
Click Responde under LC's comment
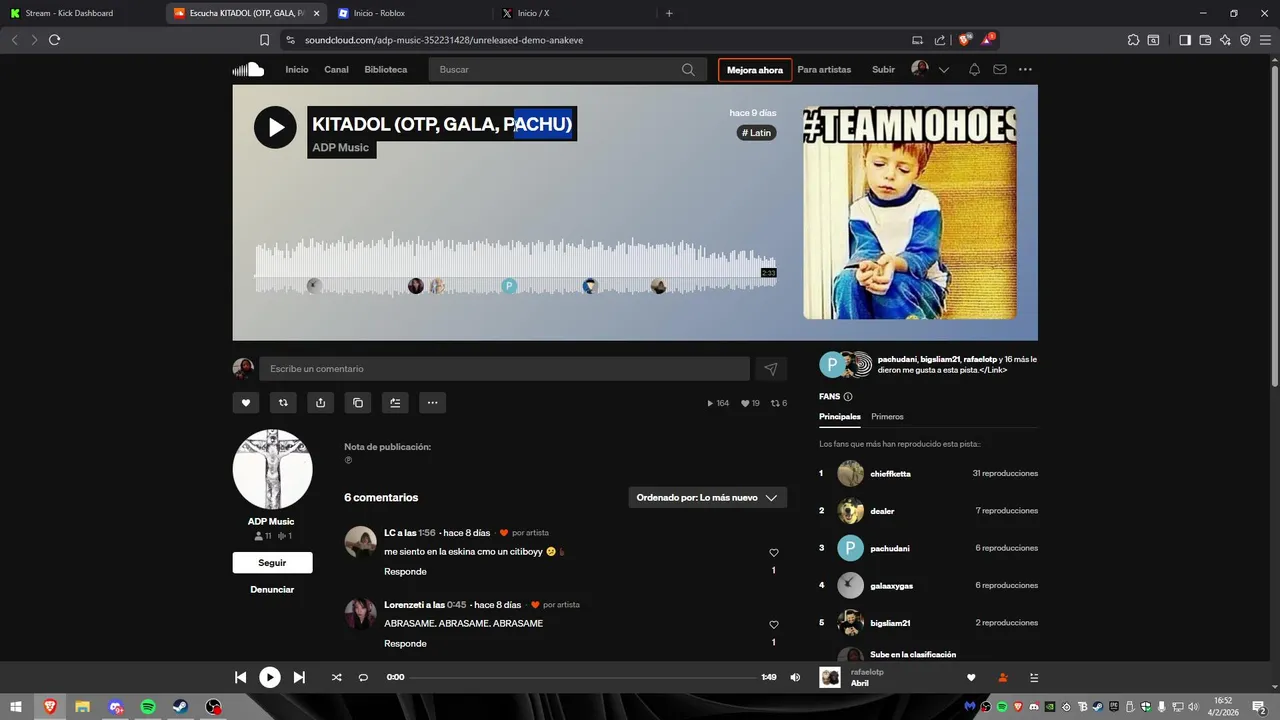point(405,572)
